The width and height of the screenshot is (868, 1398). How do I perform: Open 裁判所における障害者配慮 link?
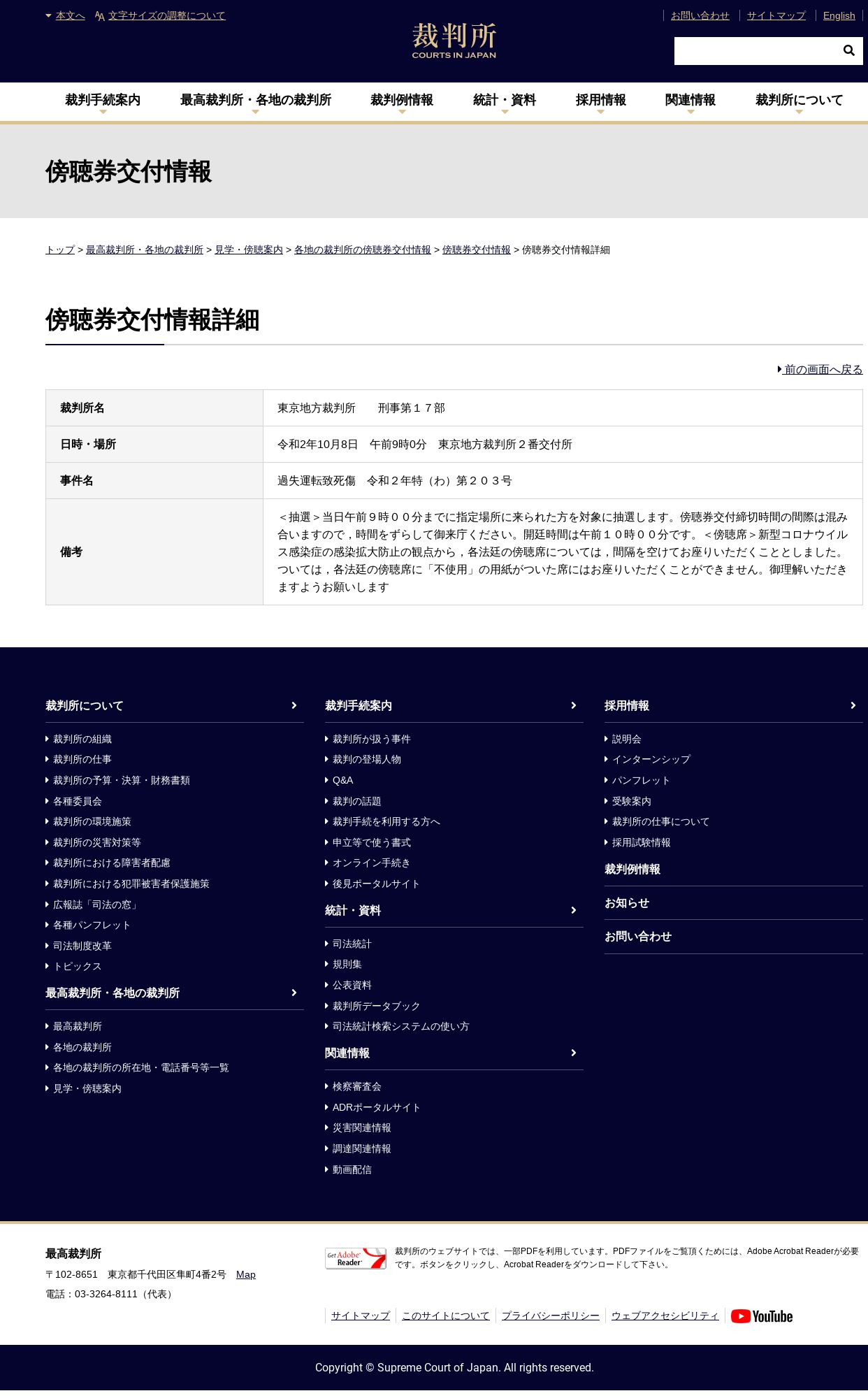pyautogui.click(x=112, y=863)
